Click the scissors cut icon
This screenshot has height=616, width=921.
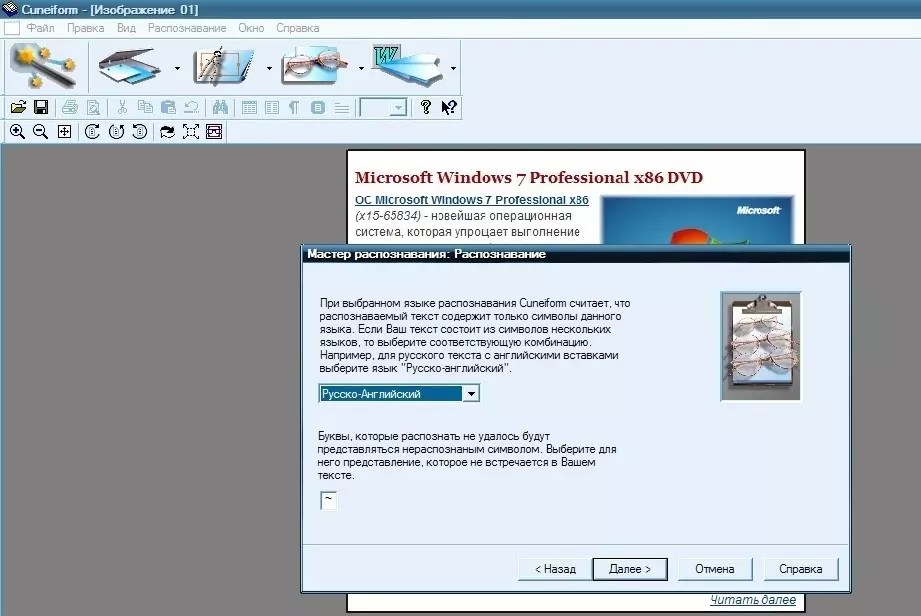click(122, 107)
